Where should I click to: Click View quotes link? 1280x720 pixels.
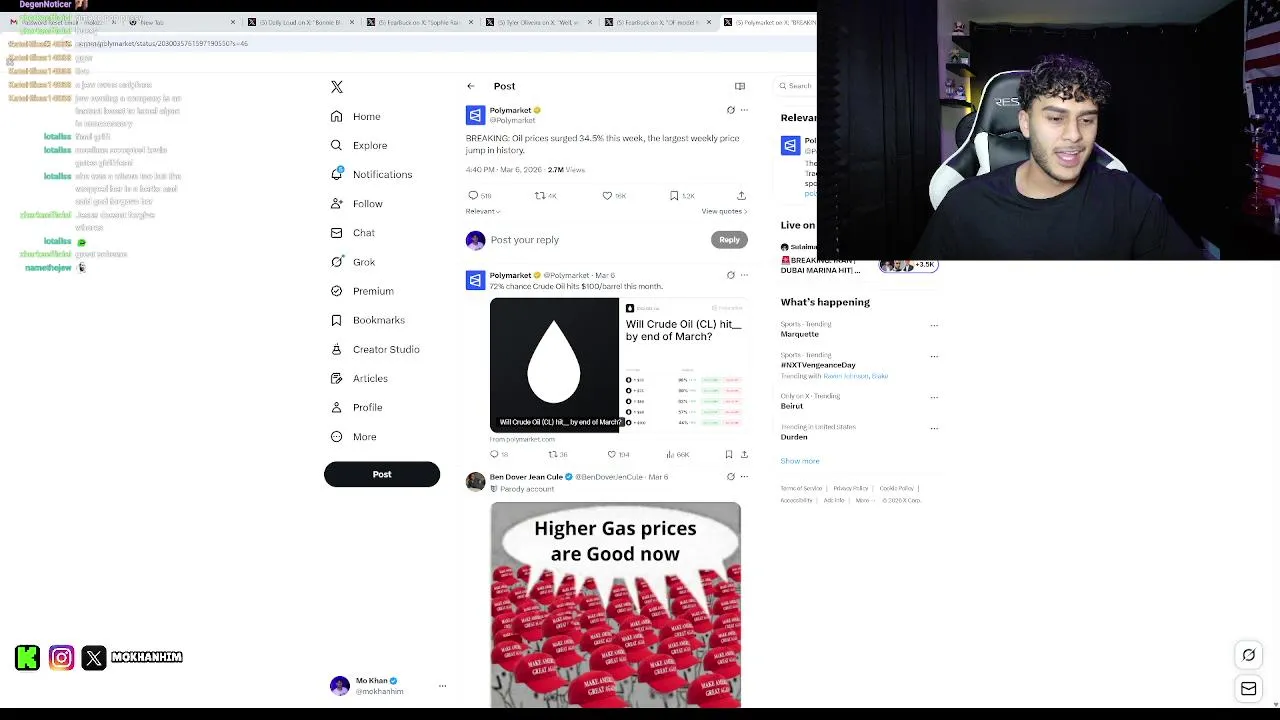[724, 211]
